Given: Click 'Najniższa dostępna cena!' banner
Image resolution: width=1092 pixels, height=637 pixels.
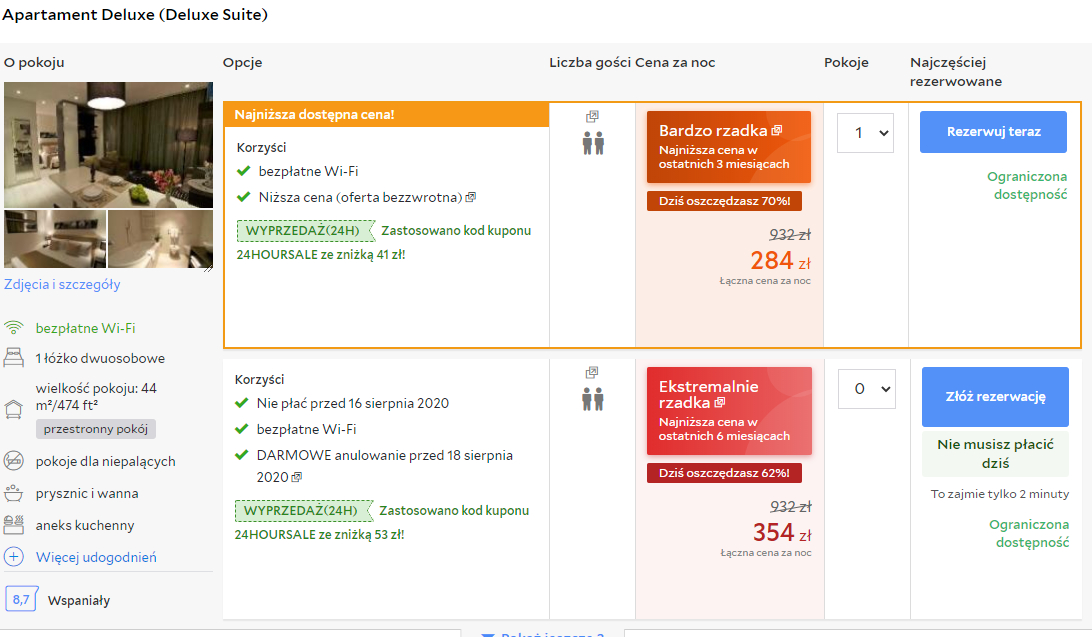Looking at the screenshot, I should (387, 114).
